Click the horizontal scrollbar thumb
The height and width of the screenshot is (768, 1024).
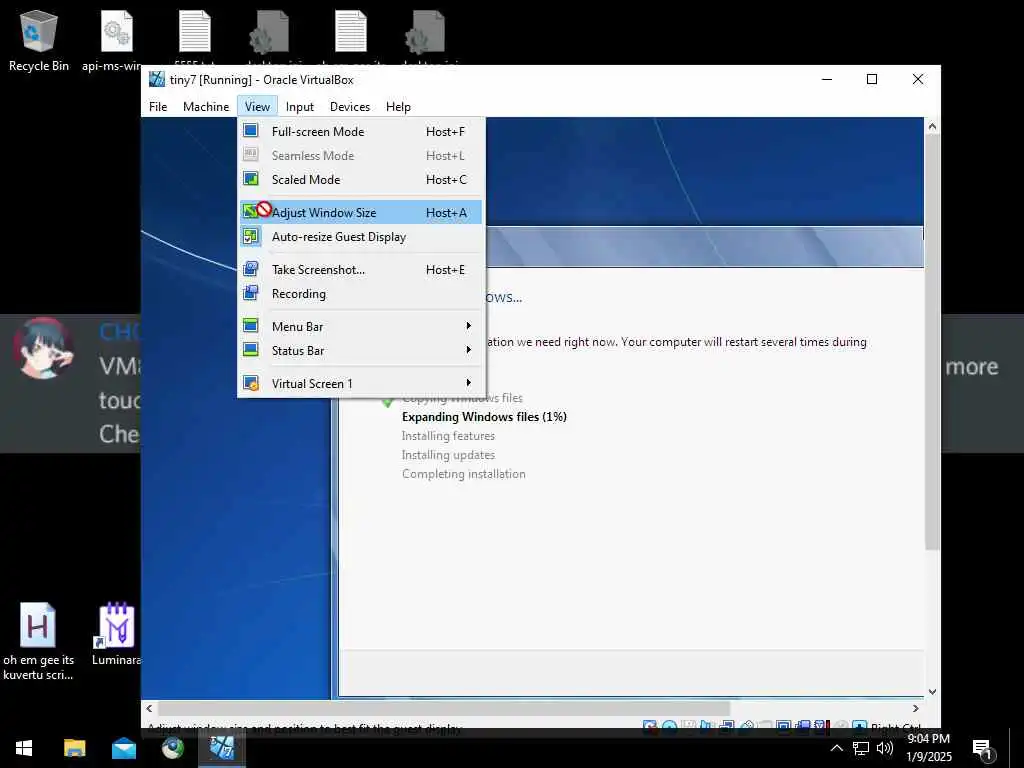tap(444, 709)
